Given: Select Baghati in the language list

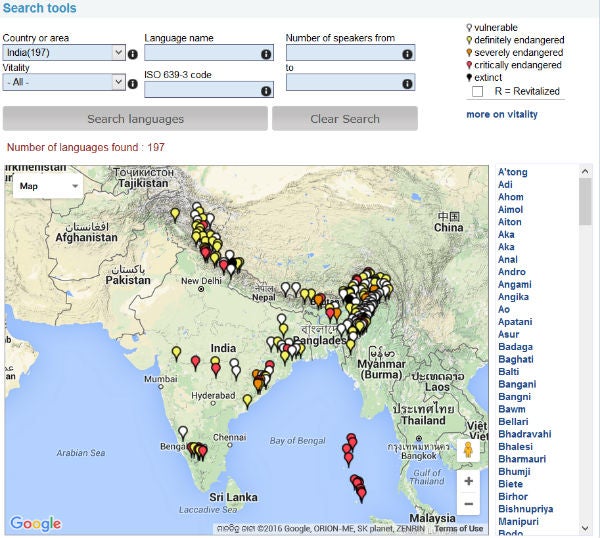Looking at the screenshot, I should coord(516,359).
